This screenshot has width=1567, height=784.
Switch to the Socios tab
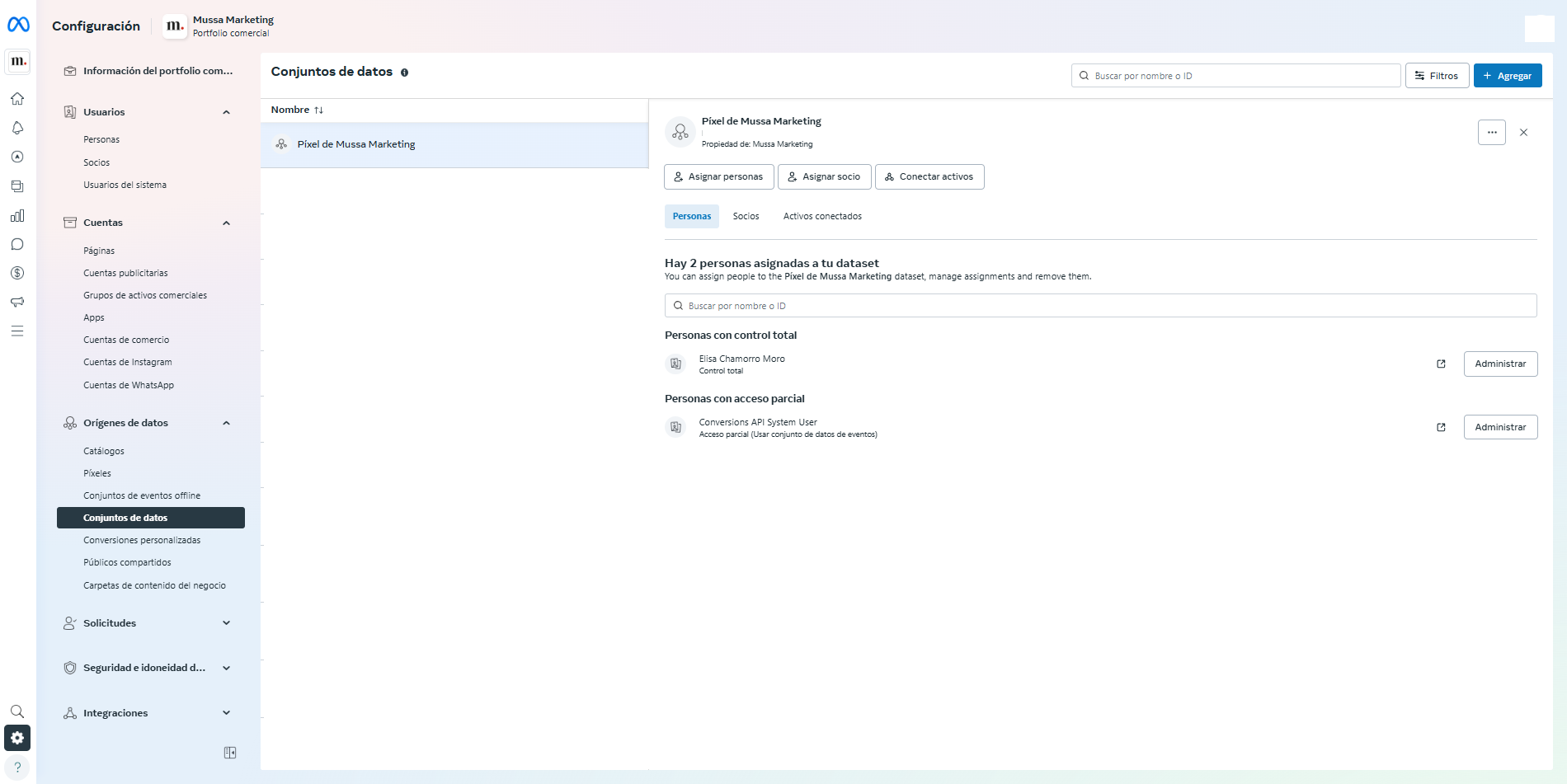[746, 216]
